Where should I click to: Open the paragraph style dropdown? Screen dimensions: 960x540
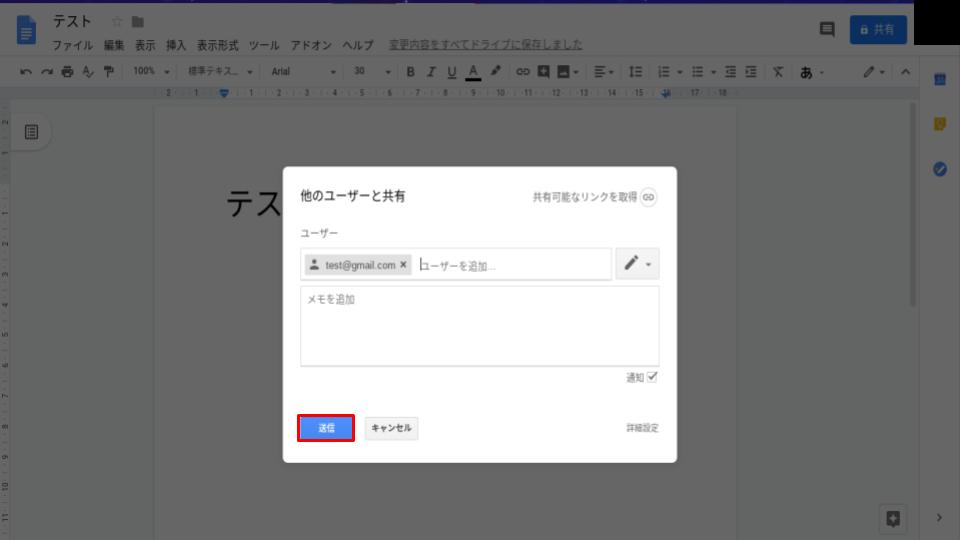click(220, 71)
